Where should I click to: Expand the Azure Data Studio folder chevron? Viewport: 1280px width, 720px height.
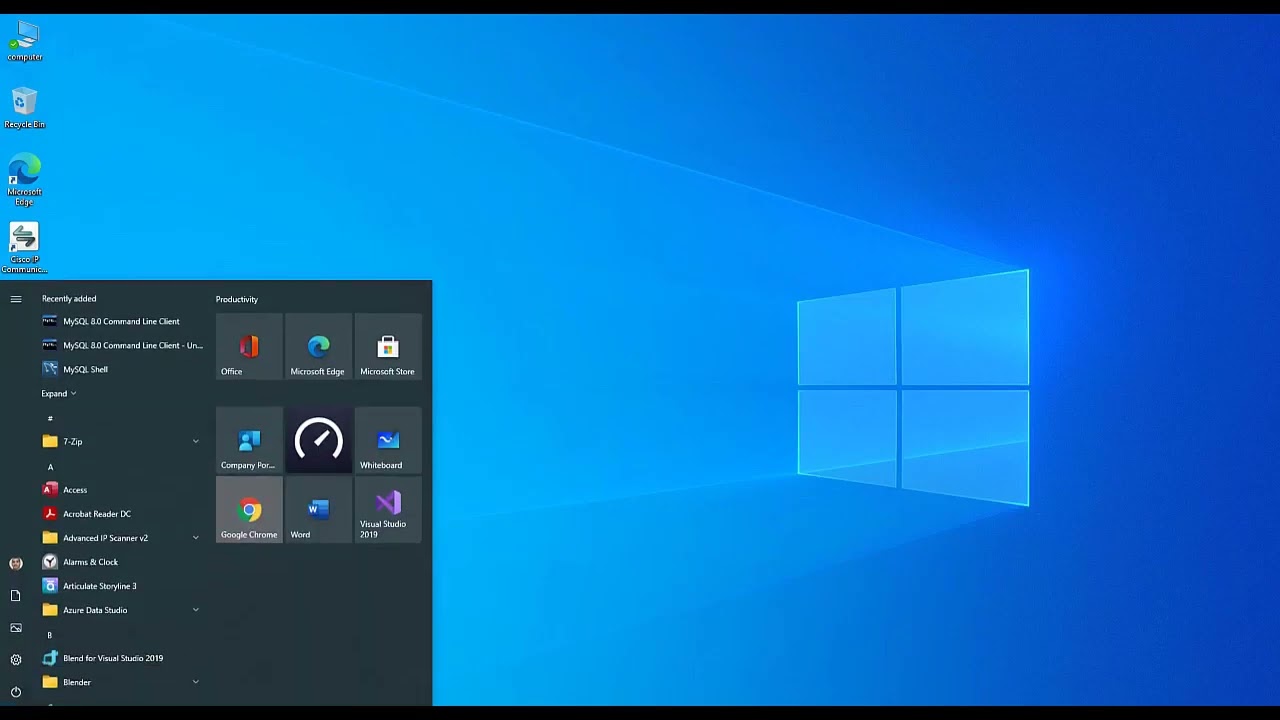coord(195,610)
